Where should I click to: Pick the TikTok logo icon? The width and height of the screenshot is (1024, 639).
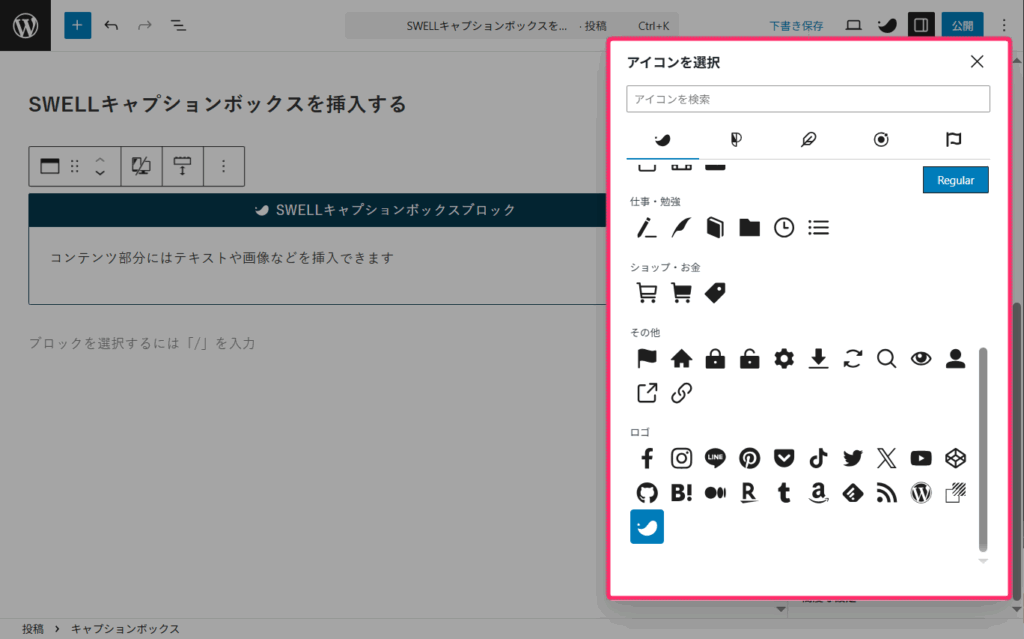pyautogui.click(x=818, y=458)
